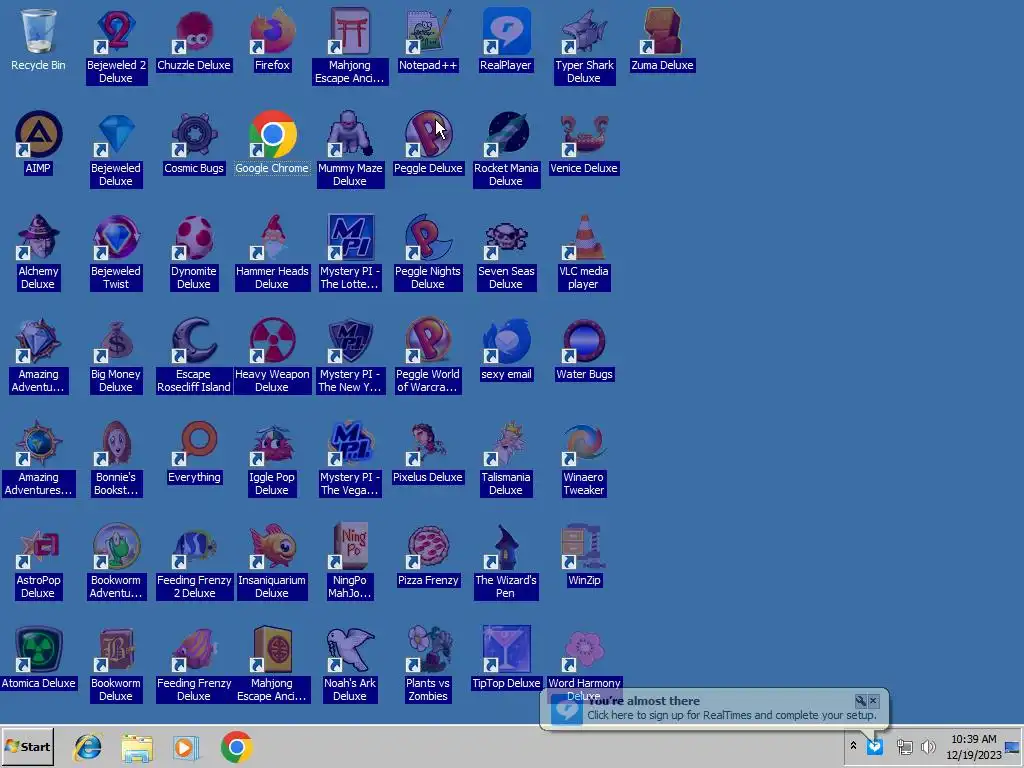Open Chrome from the taskbar

(x=236, y=746)
